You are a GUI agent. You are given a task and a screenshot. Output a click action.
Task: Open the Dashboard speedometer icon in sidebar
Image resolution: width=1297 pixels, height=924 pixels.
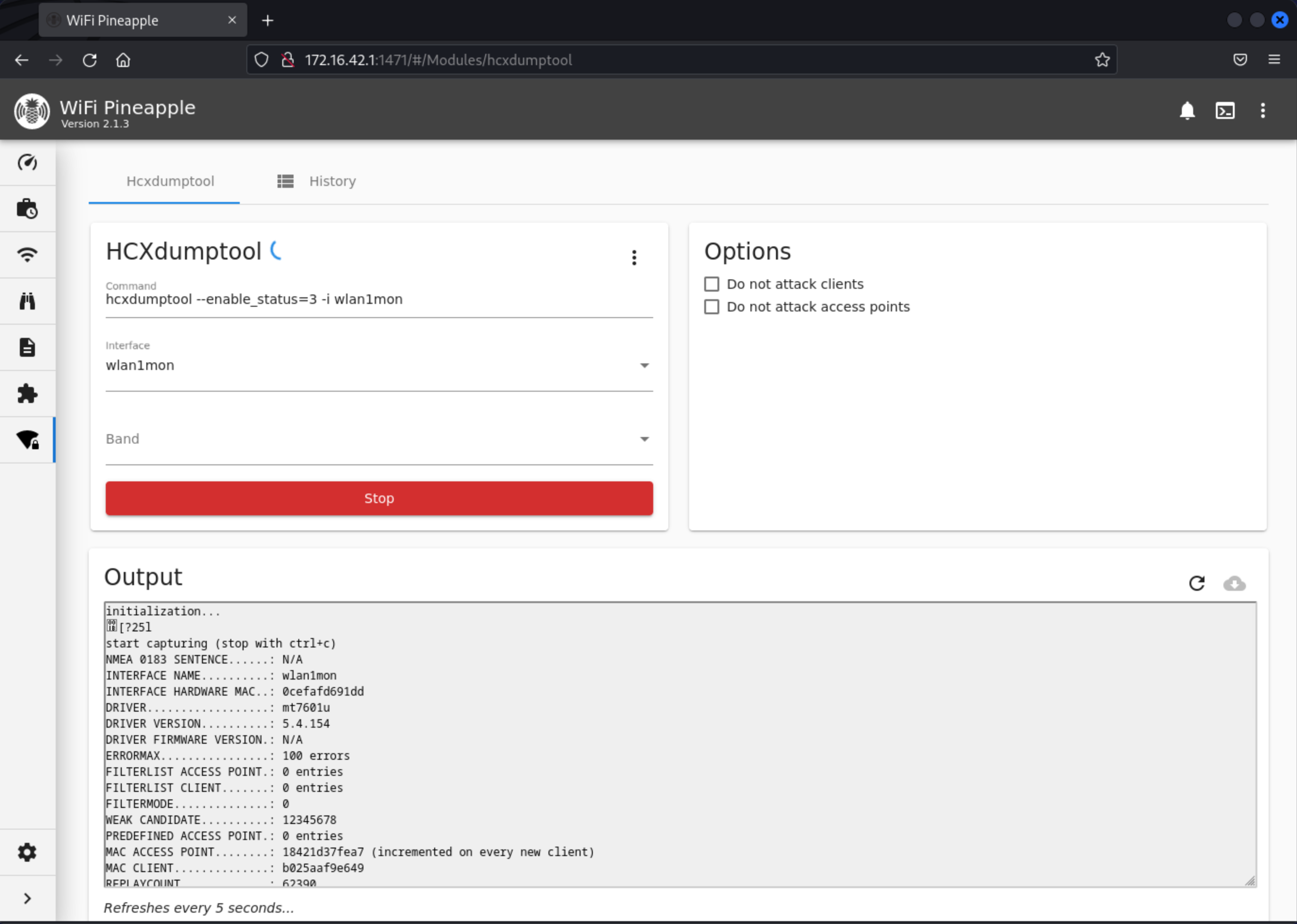pyautogui.click(x=27, y=163)
